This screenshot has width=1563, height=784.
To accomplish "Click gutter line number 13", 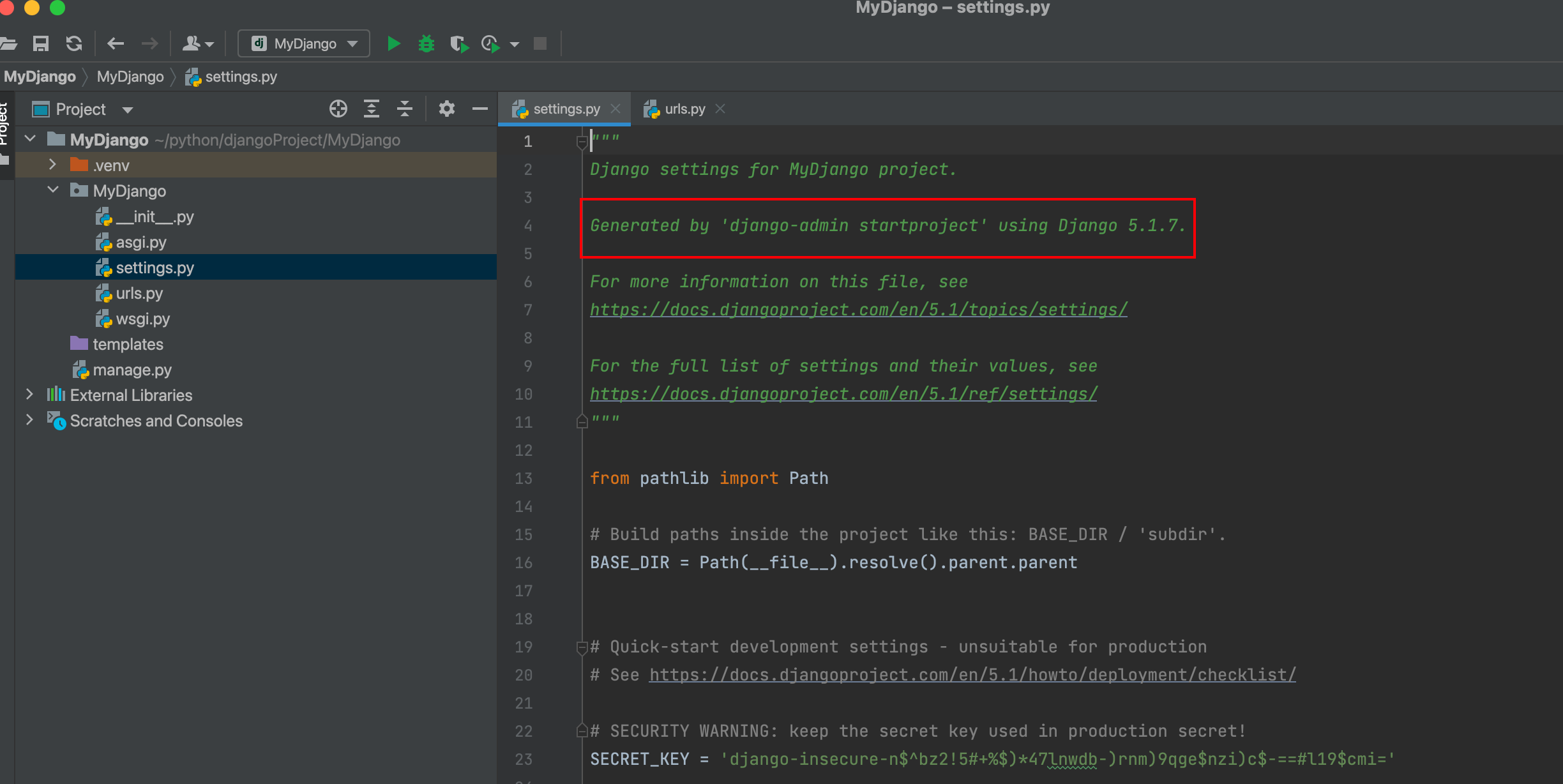I will (524, 478).
